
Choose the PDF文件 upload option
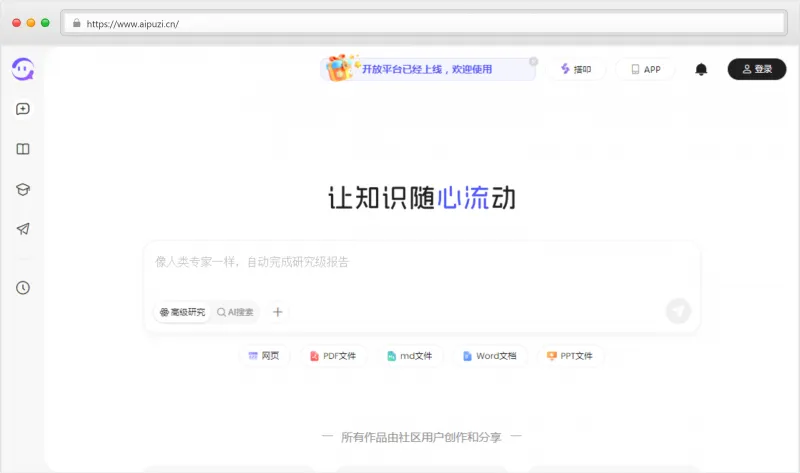click(333, 356)
